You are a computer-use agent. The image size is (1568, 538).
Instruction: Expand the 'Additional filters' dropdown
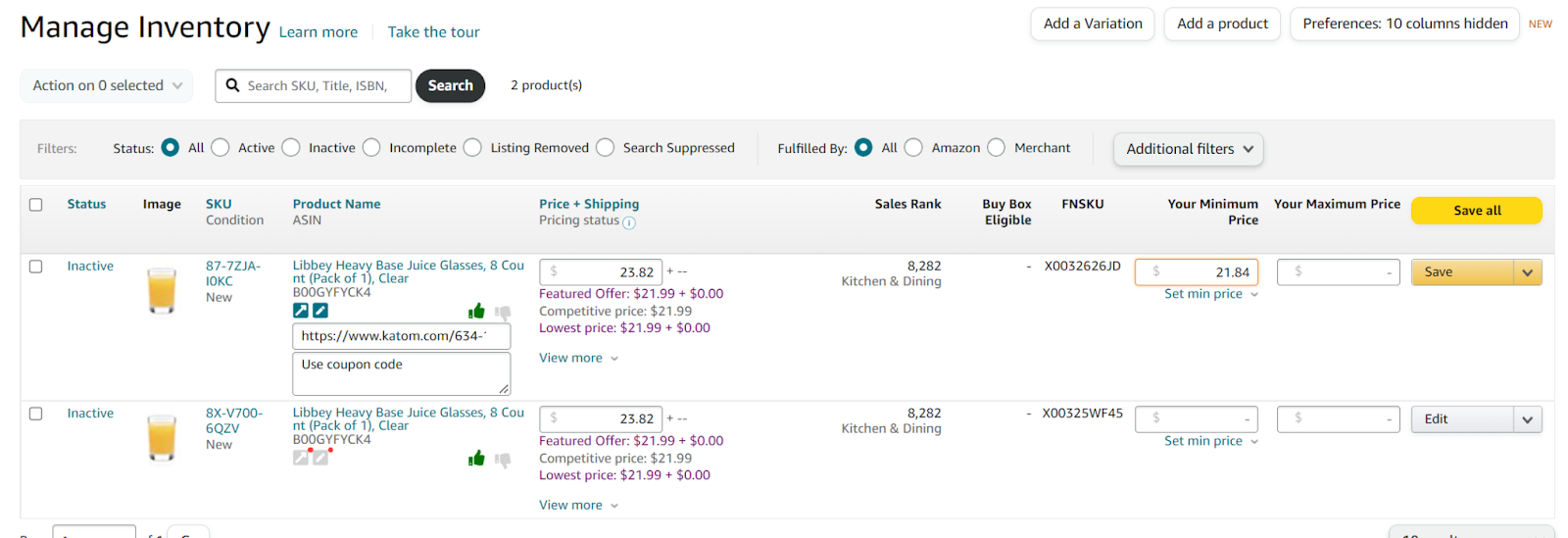pos(1189,149)
